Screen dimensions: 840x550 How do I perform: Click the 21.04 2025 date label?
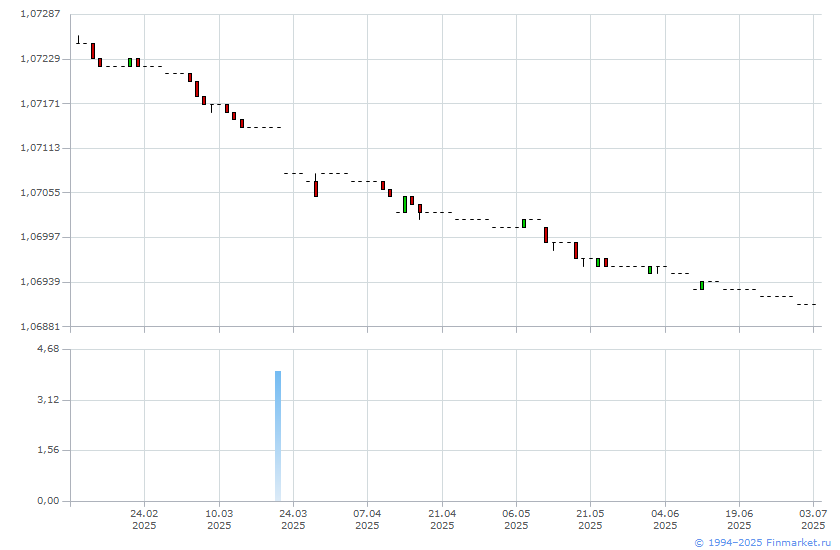[x=442, y=519]
